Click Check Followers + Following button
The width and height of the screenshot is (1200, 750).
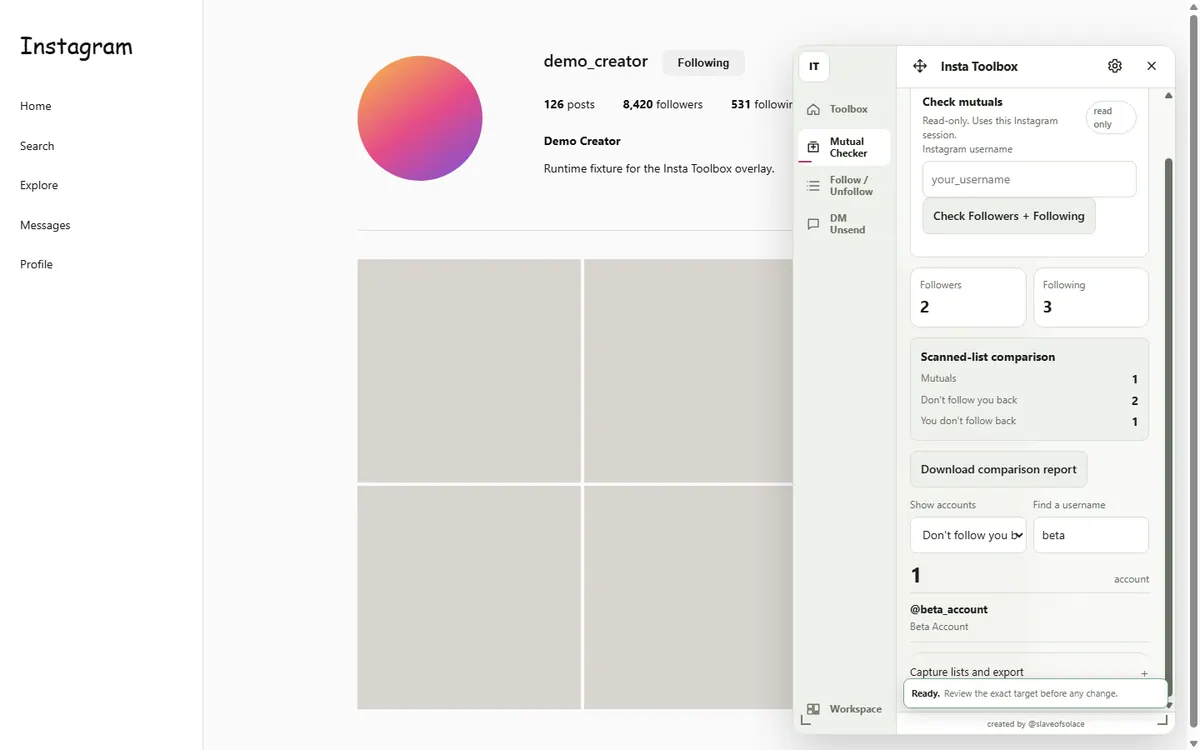pyautogui.click(x=1009, y=216)
